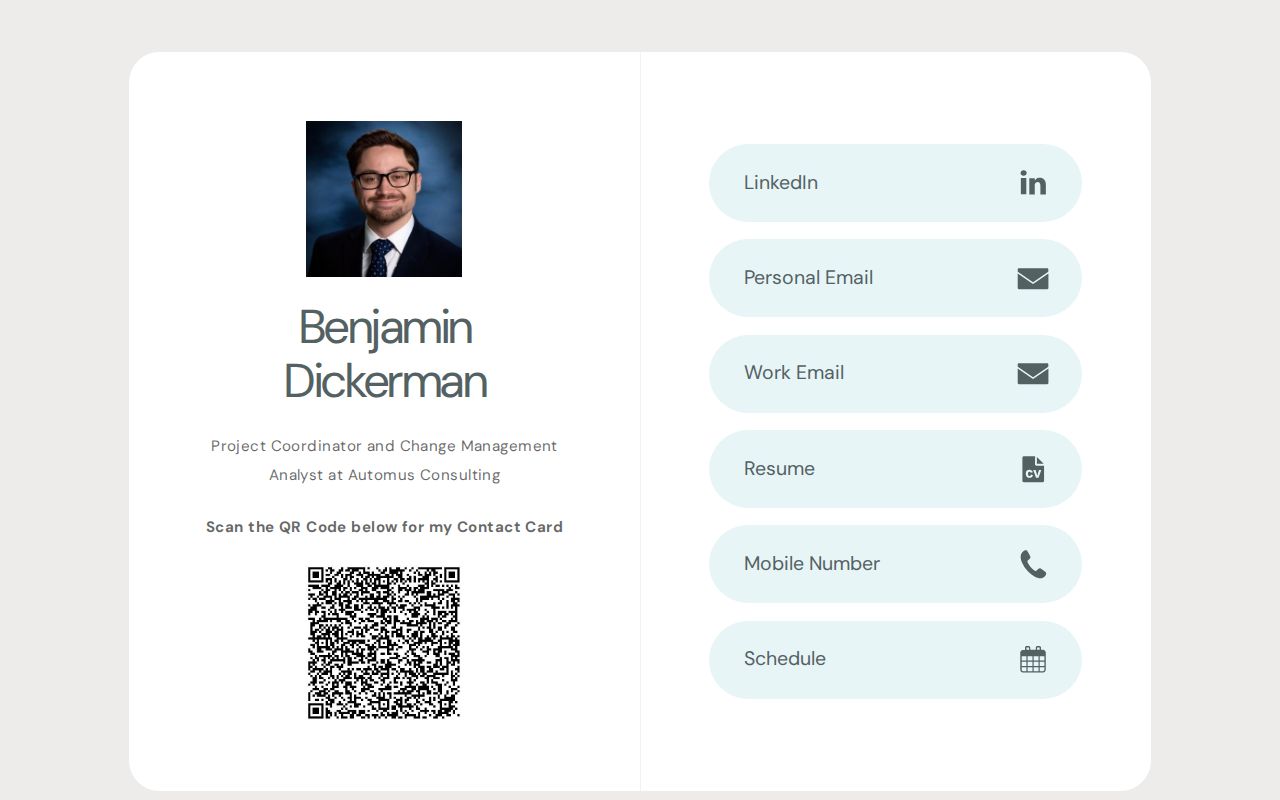This screenshot has width=1280, height=800.
Task: Click the name Benjamin Dickerman
Action: point(385,354)
